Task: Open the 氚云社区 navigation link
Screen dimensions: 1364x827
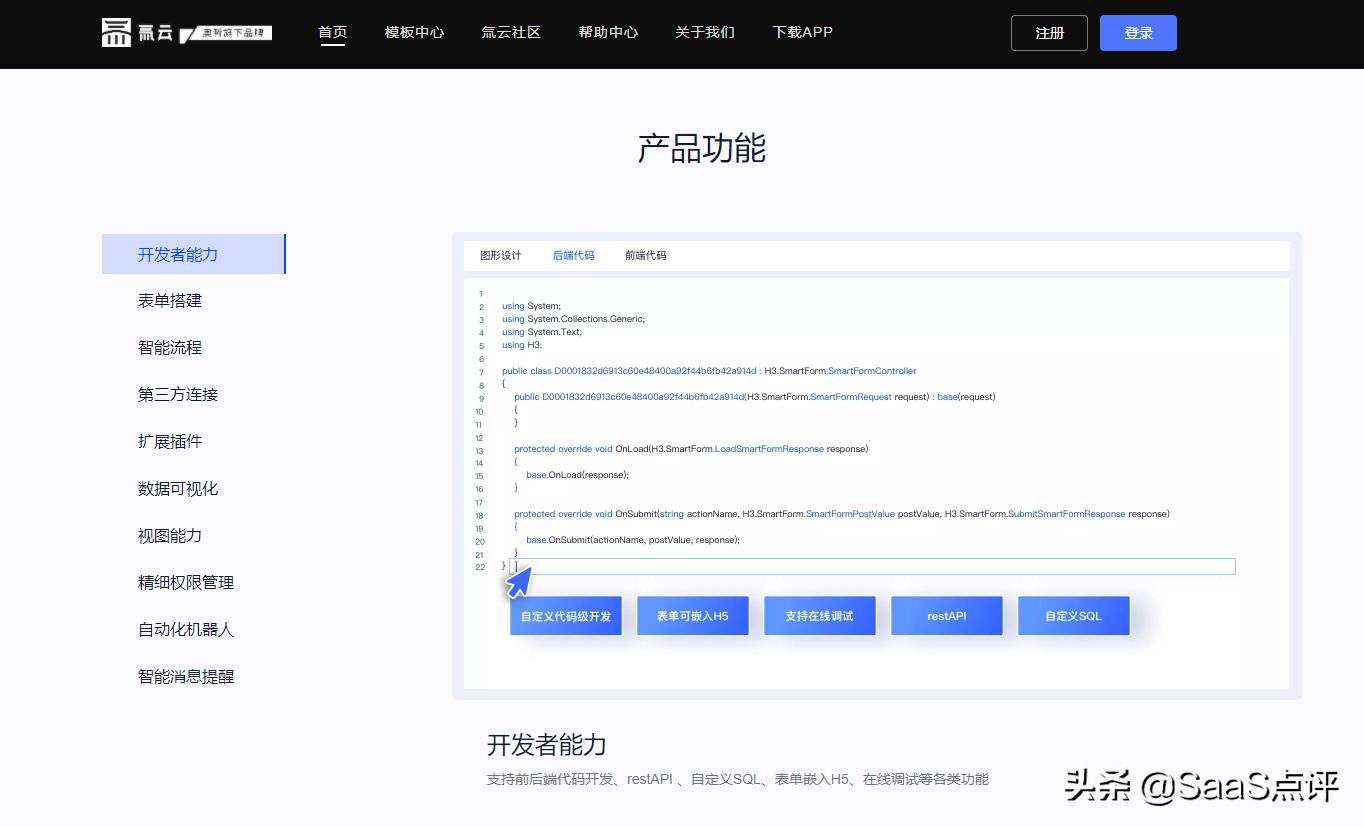Action: pos(511,32)
